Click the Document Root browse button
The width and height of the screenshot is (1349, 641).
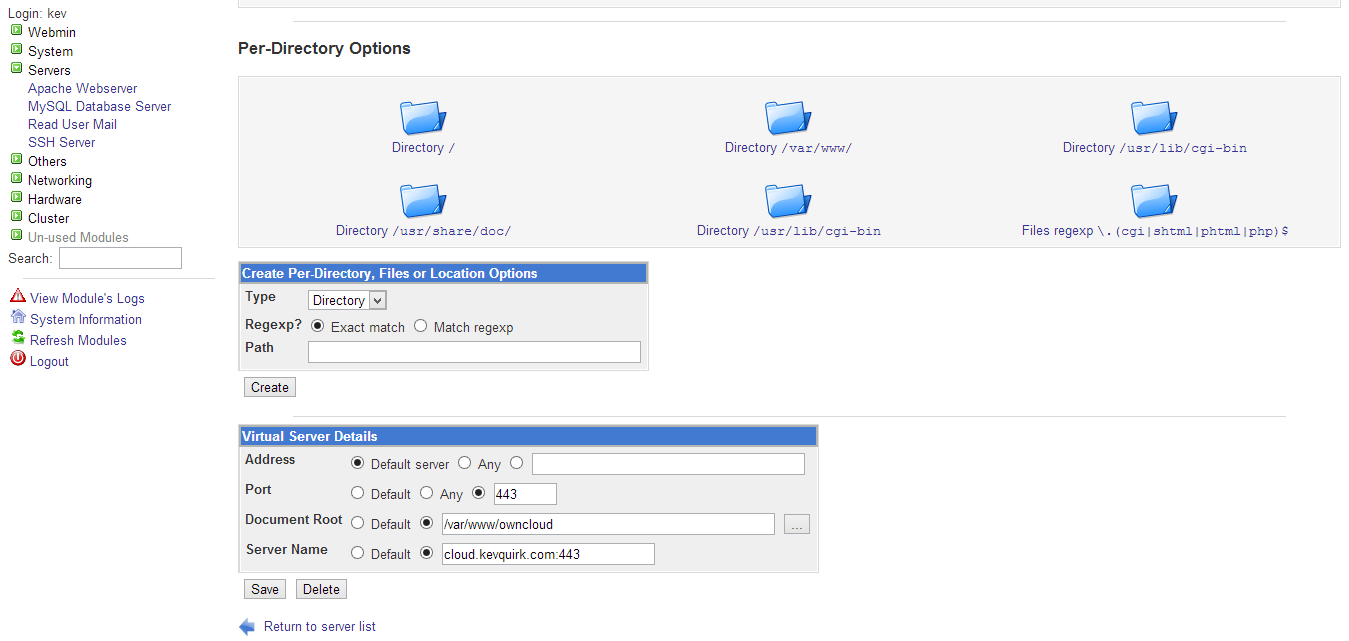(796, 524)
